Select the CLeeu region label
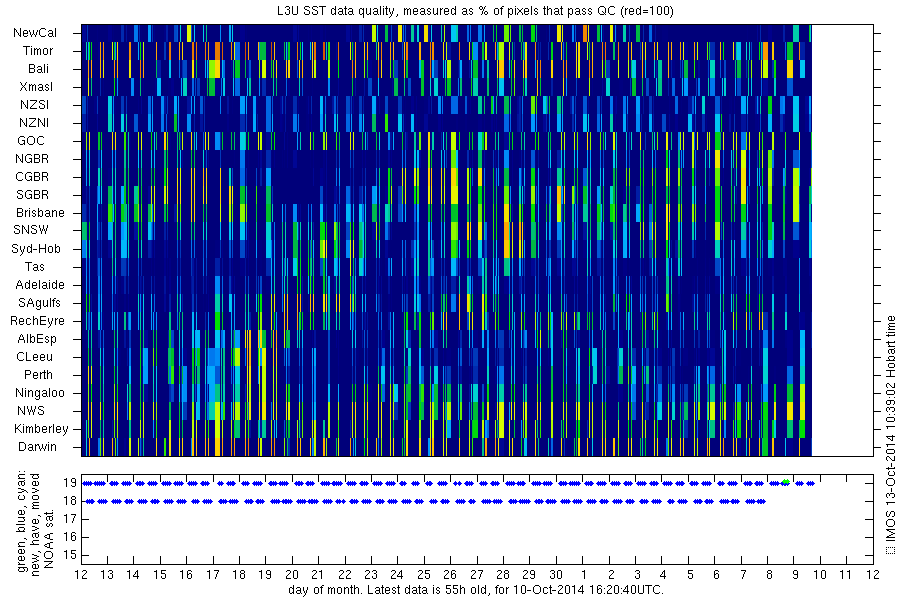900x600 pixels. (x=34, y=357)
